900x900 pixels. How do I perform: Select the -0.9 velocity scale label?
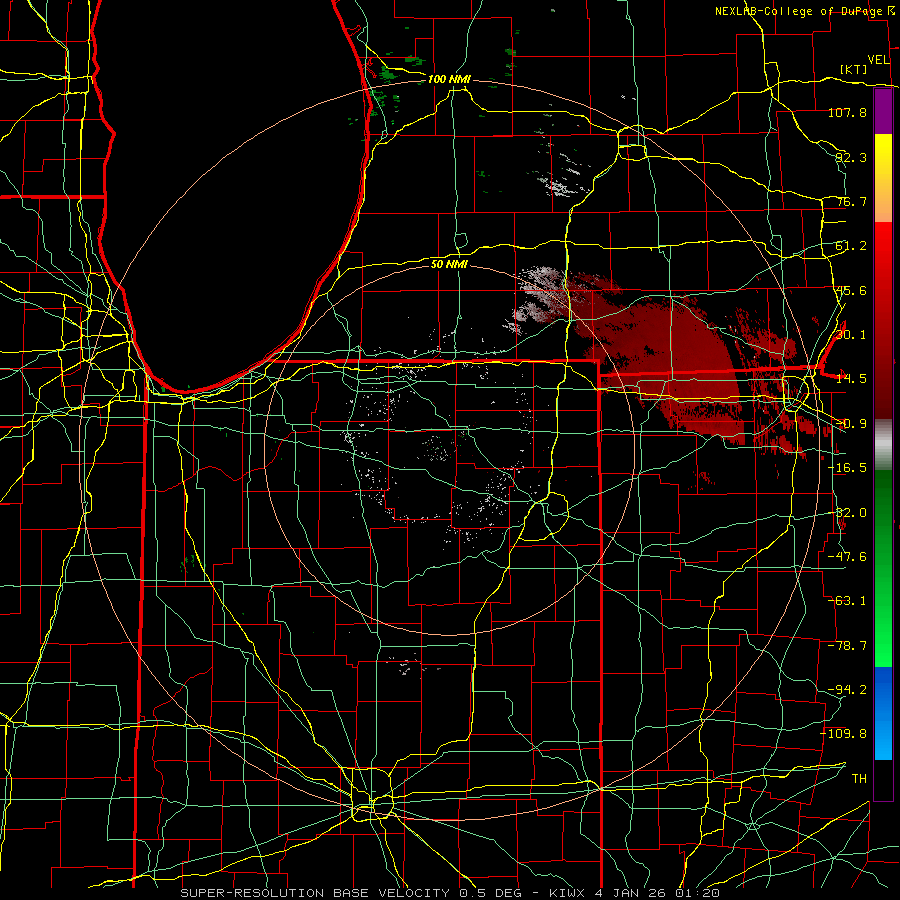851,424
